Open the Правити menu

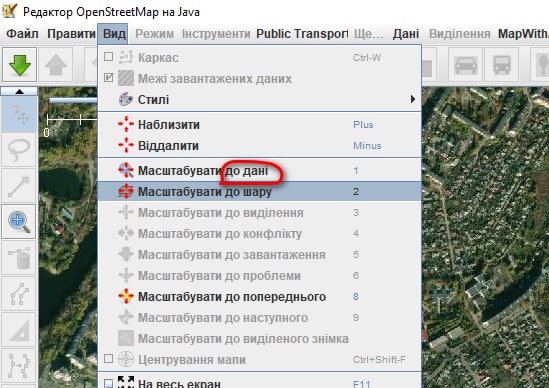click(71, 34)
